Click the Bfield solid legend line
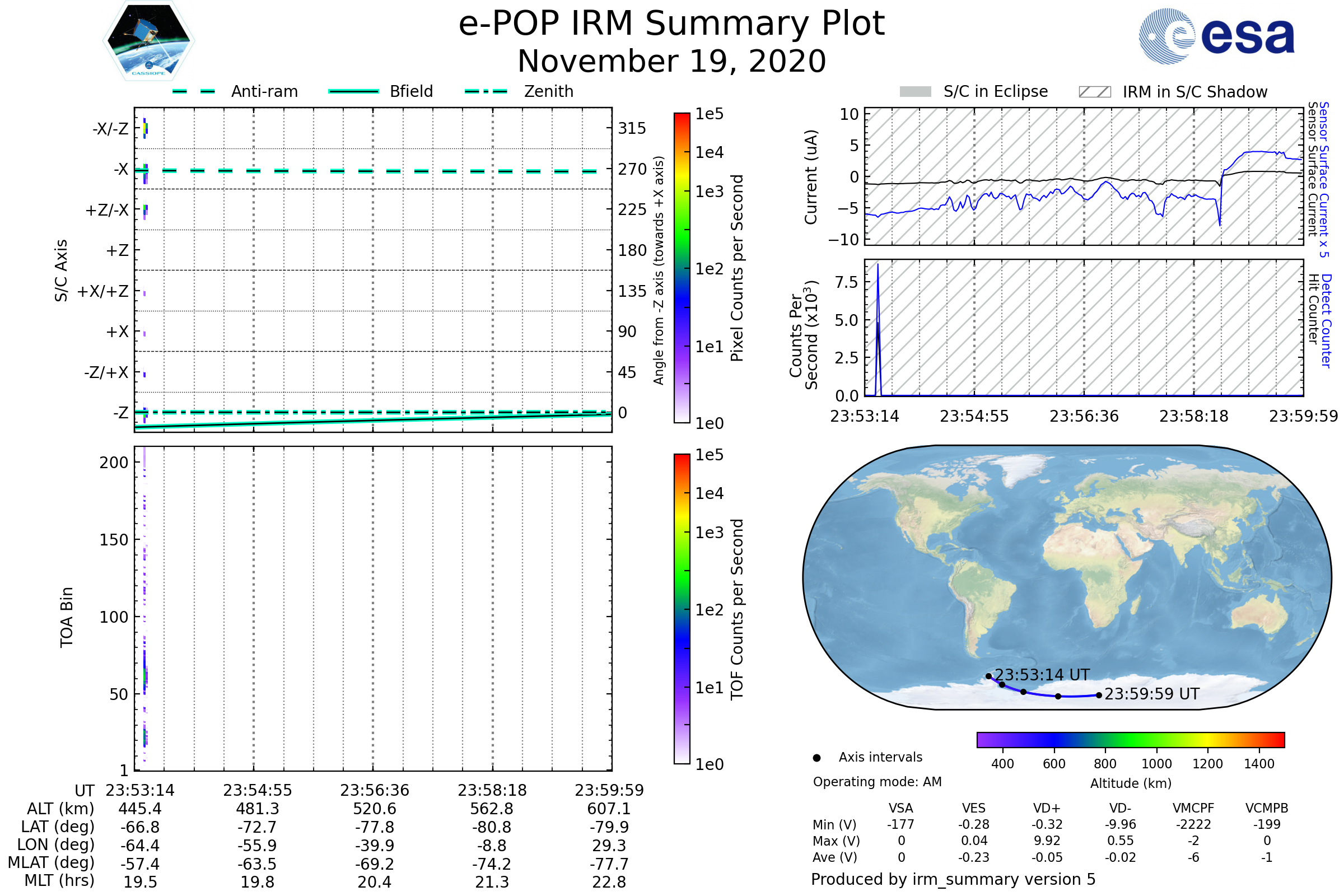Screen dimensions: 1344x896 [x=353, y=91]
